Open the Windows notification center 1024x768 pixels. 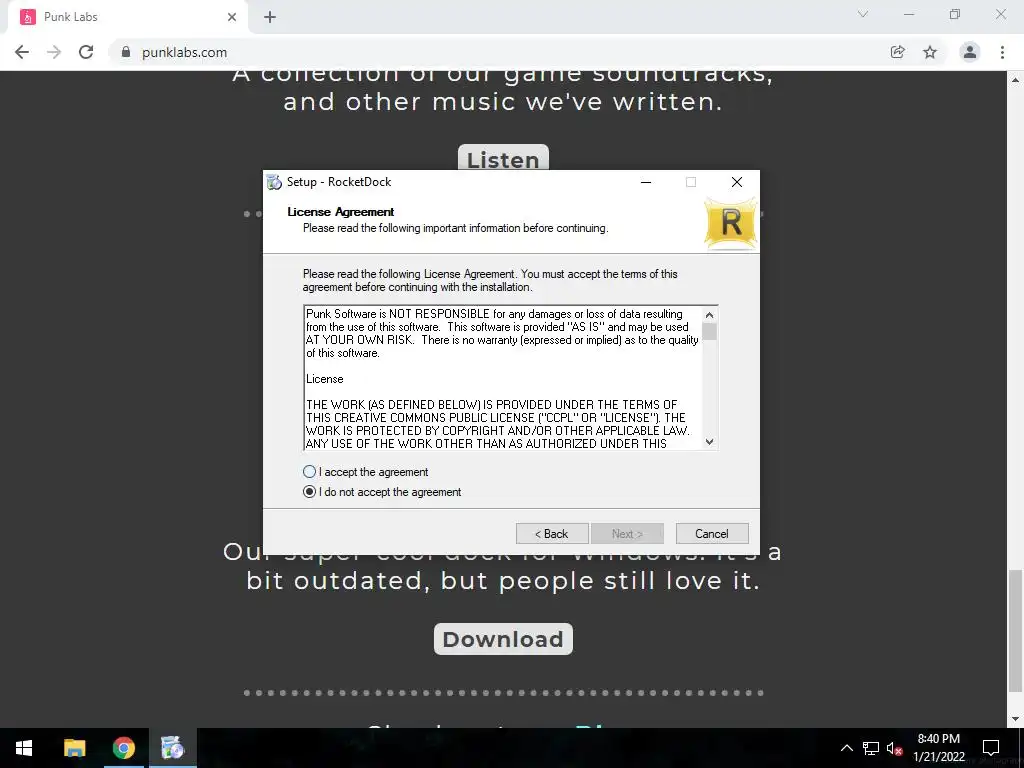pyautogui.click(x=991, y=748)
